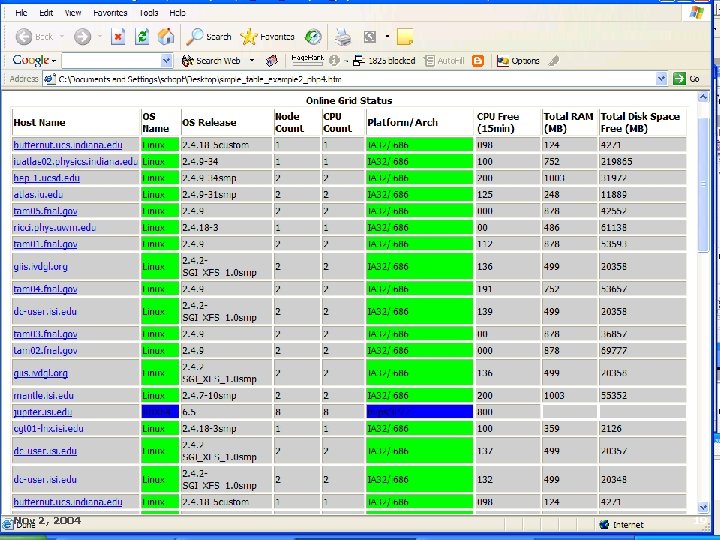Click the AutoFill button
The image size is (720, 540).
(x=444, y=61)
